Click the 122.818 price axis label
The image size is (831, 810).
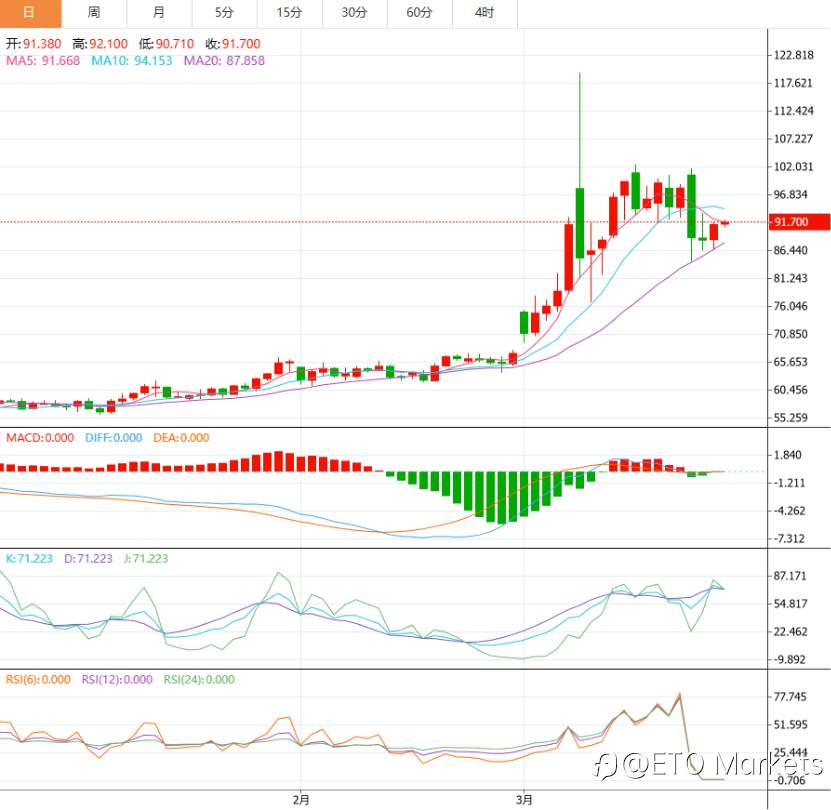pyautogui.click(x=793, y=55)
